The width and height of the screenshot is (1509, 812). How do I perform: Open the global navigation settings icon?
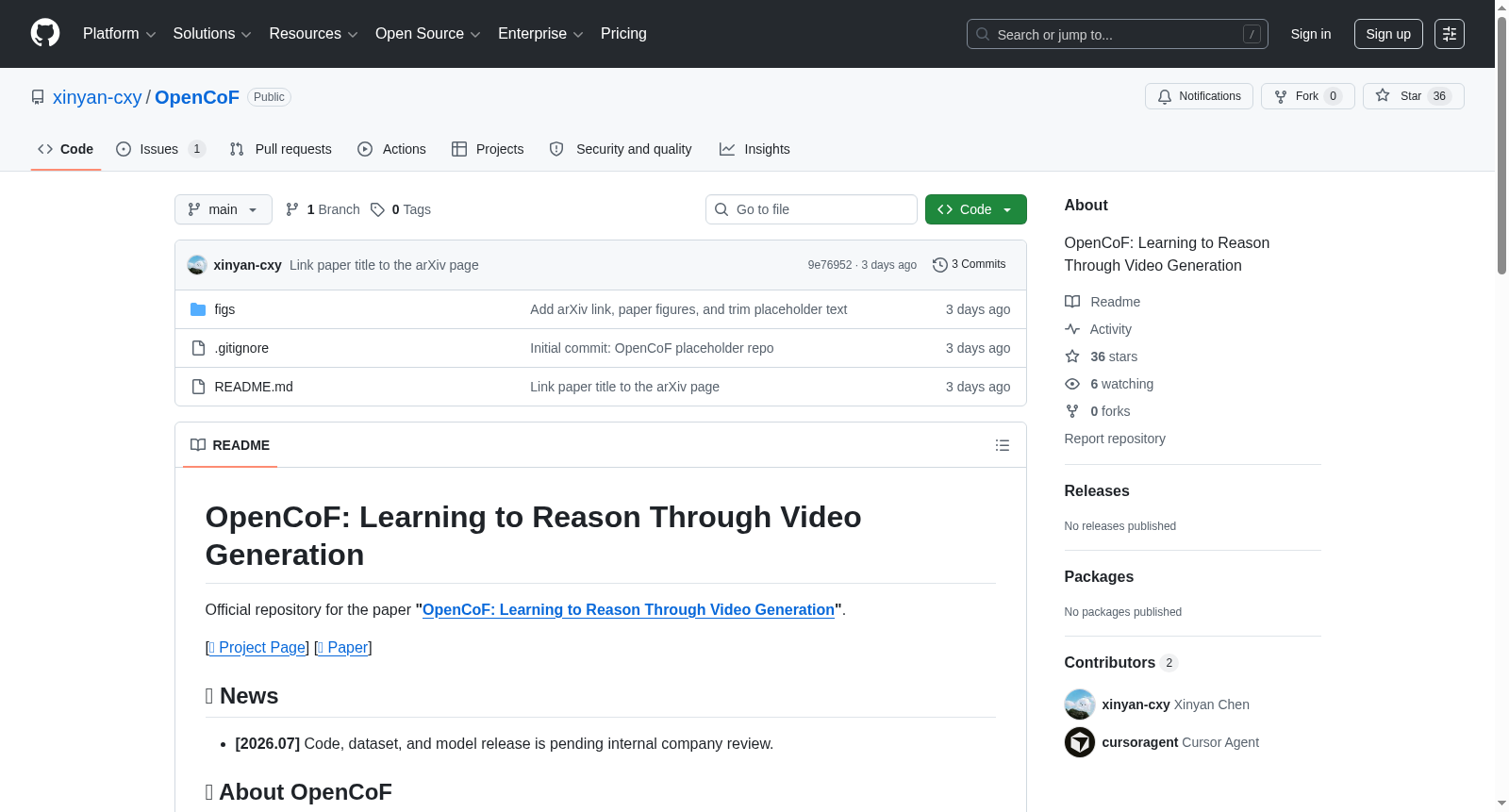[x=1450, y=34]
